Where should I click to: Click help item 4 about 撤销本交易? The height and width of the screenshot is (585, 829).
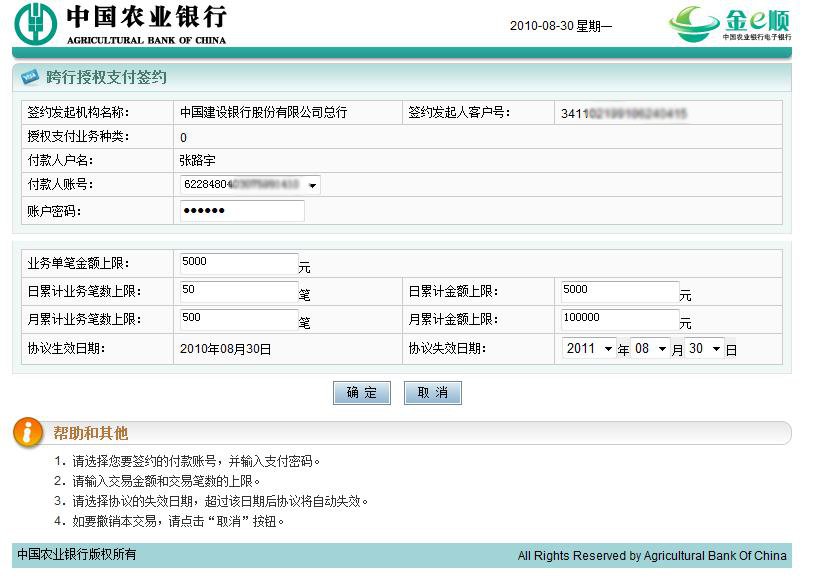169,521
